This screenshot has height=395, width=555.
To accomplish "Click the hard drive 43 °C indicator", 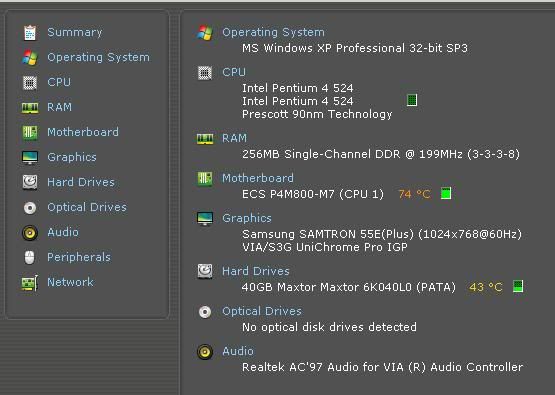I will tap(518, 286).
